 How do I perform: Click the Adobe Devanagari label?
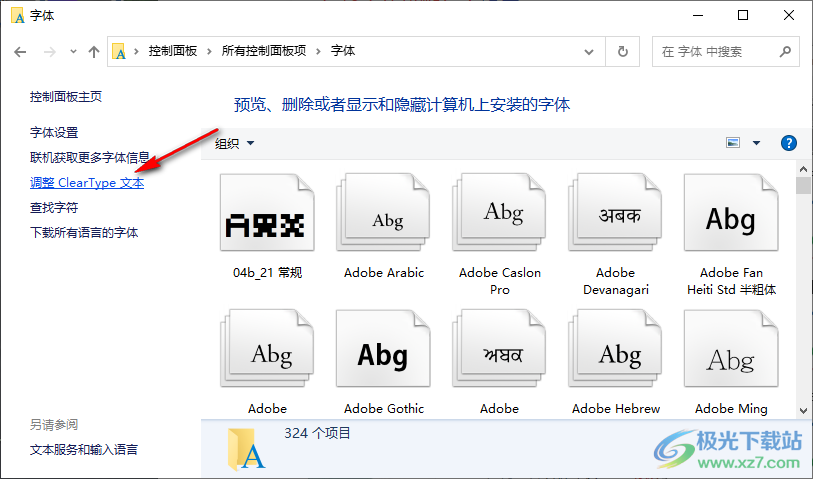coord(616,281)
